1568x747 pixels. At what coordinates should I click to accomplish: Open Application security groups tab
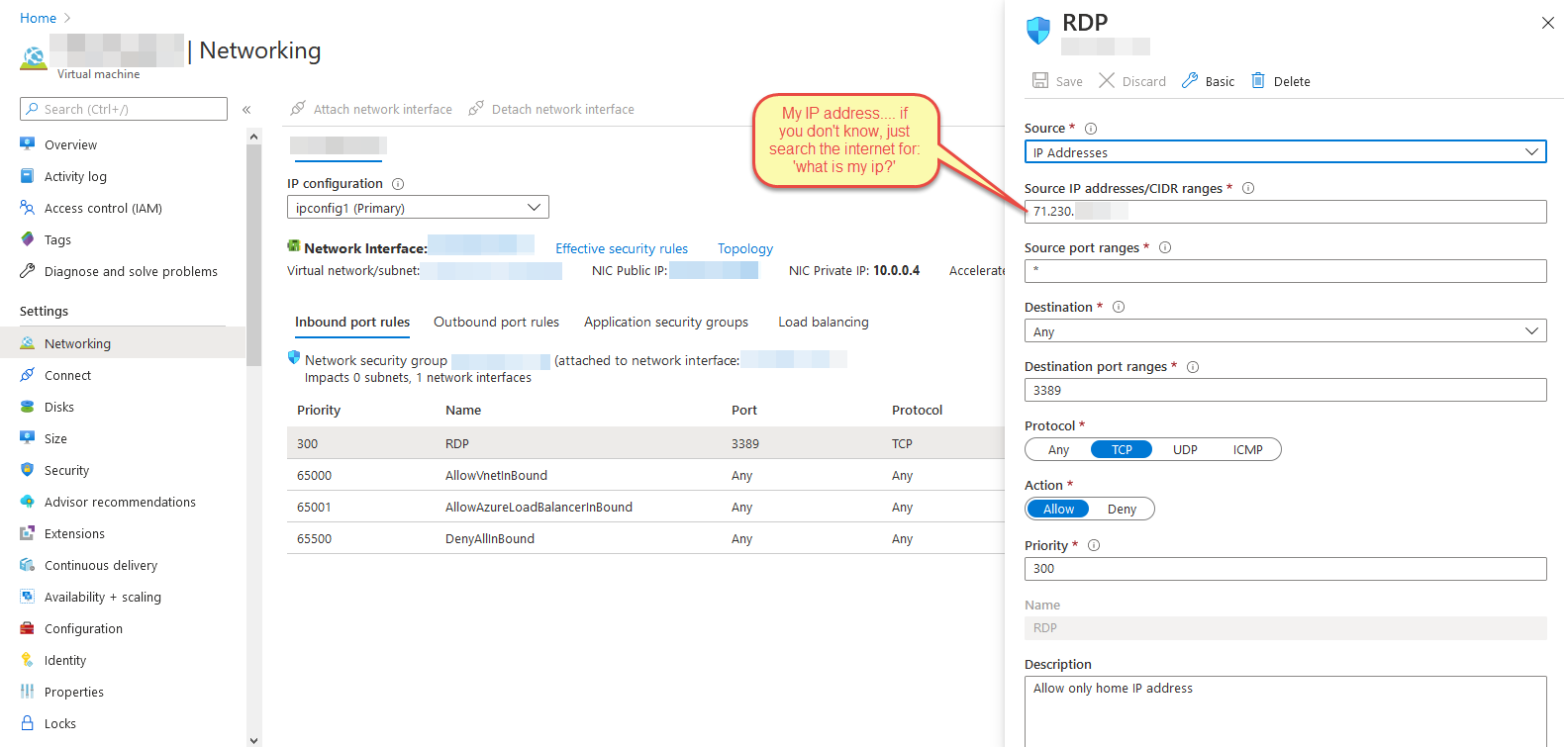(666, 322)
